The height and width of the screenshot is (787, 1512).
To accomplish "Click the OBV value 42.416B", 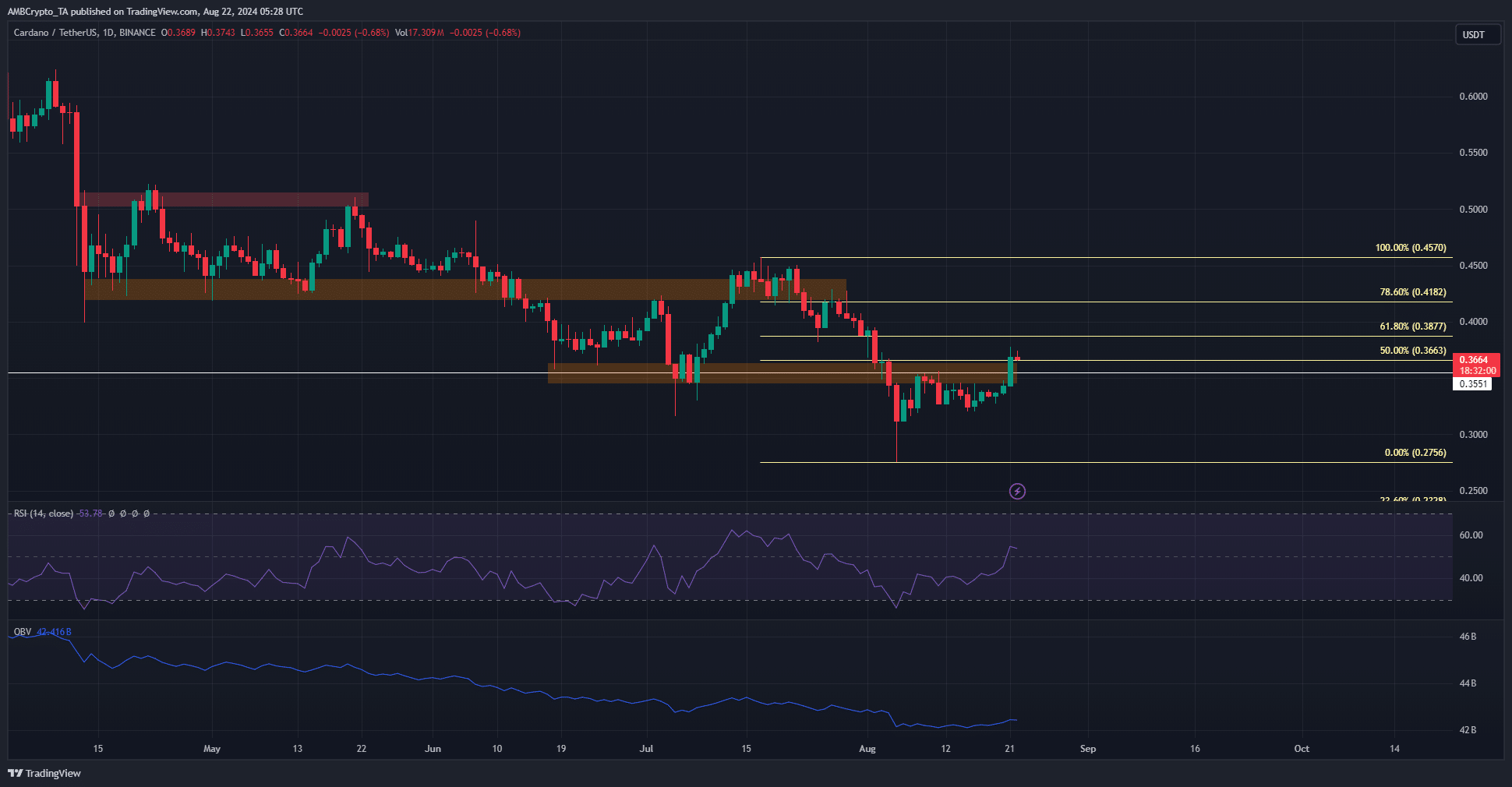I will [x=54, y=632].
